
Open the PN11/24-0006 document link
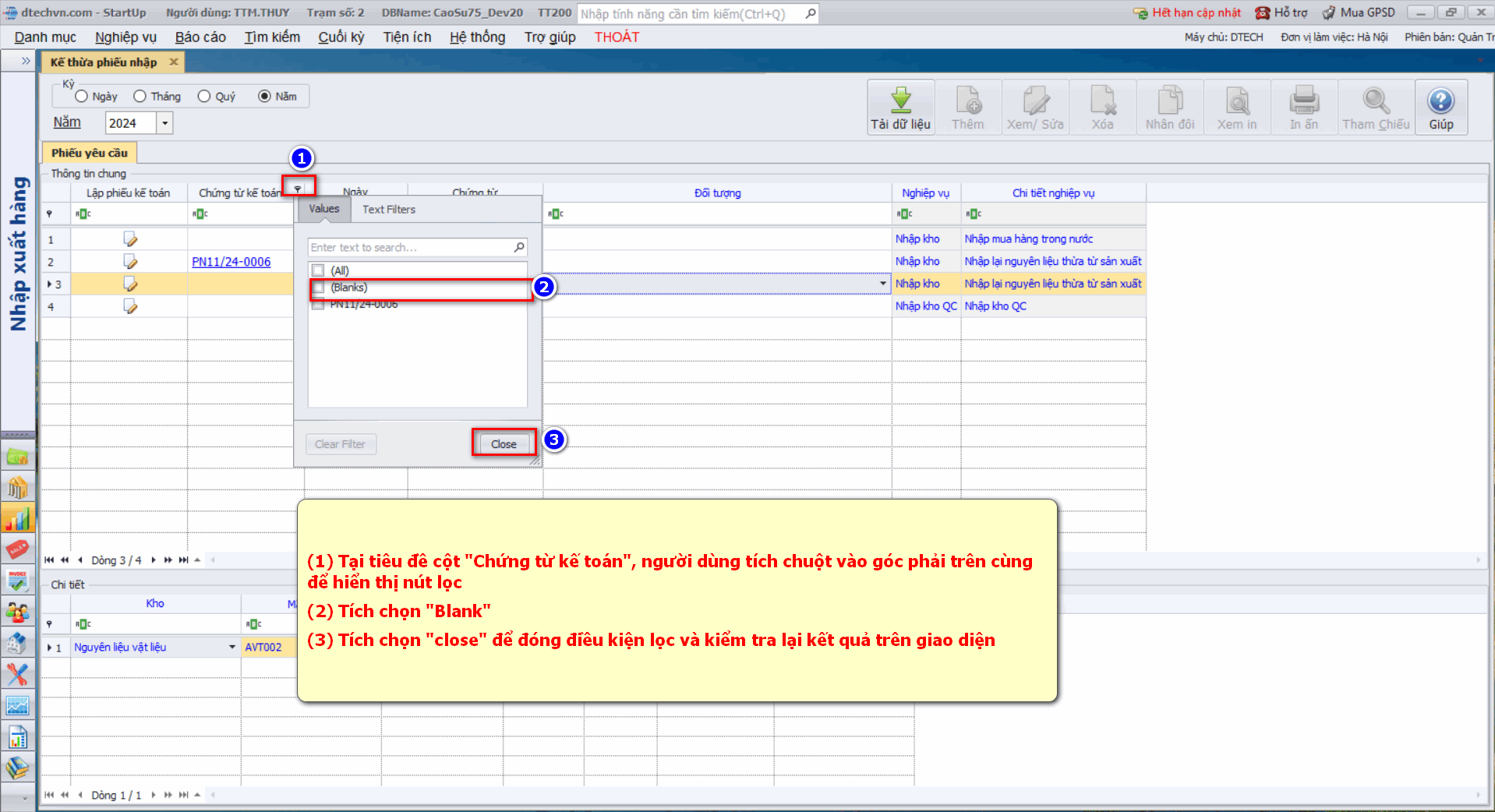click(231, 262)
